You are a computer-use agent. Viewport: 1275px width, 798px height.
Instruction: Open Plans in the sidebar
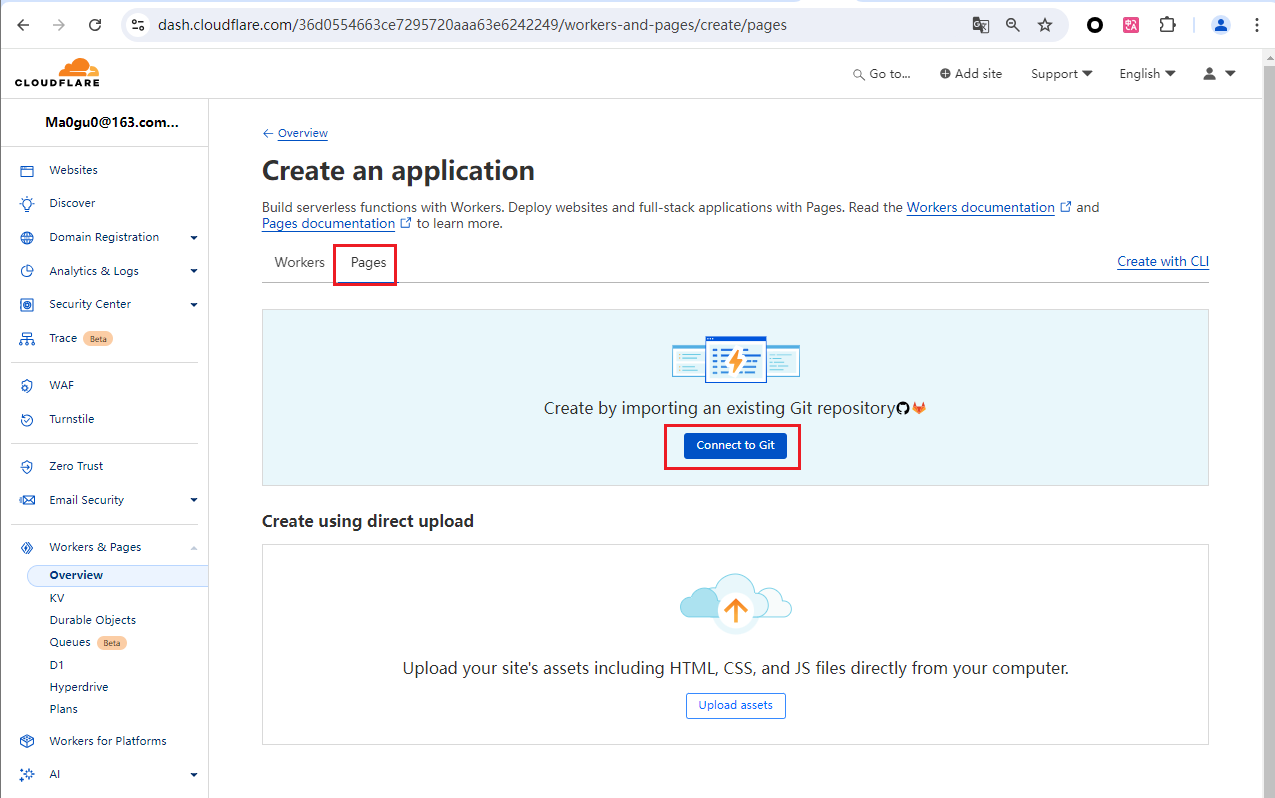click(x=64, y=709)
